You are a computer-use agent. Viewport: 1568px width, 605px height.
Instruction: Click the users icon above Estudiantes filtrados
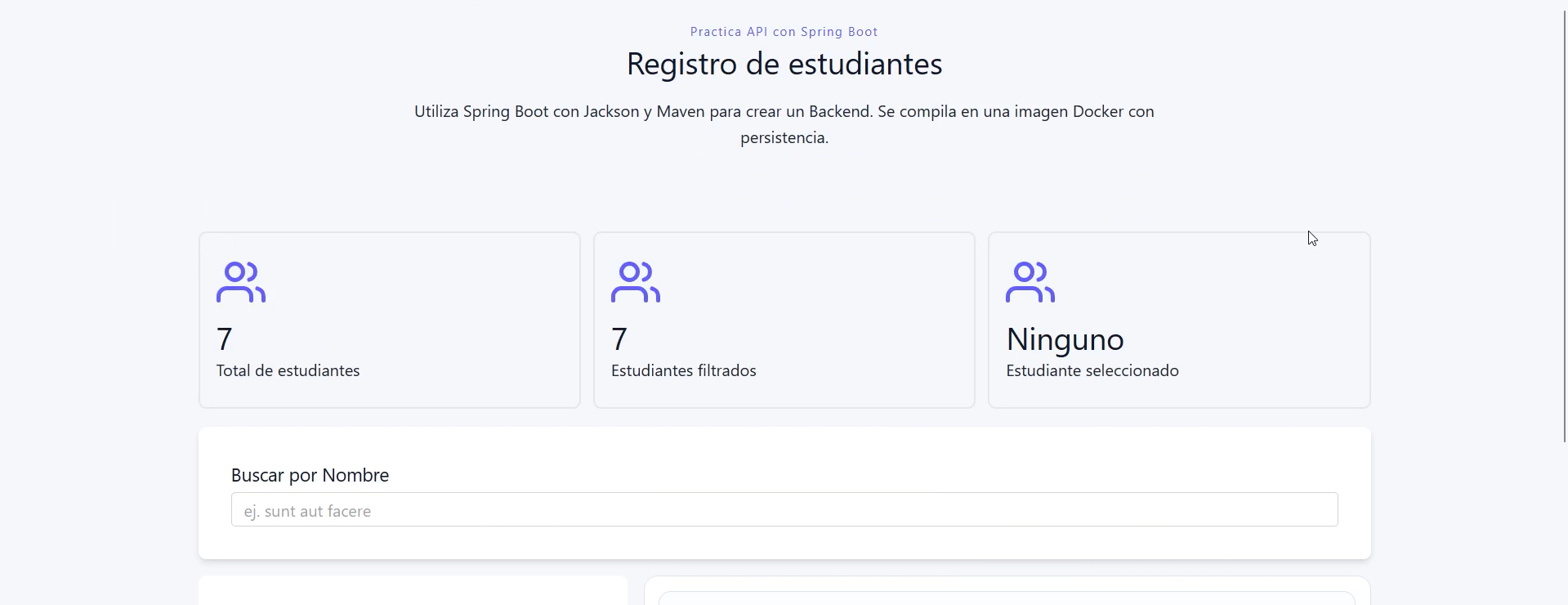(x=636, y=282)
